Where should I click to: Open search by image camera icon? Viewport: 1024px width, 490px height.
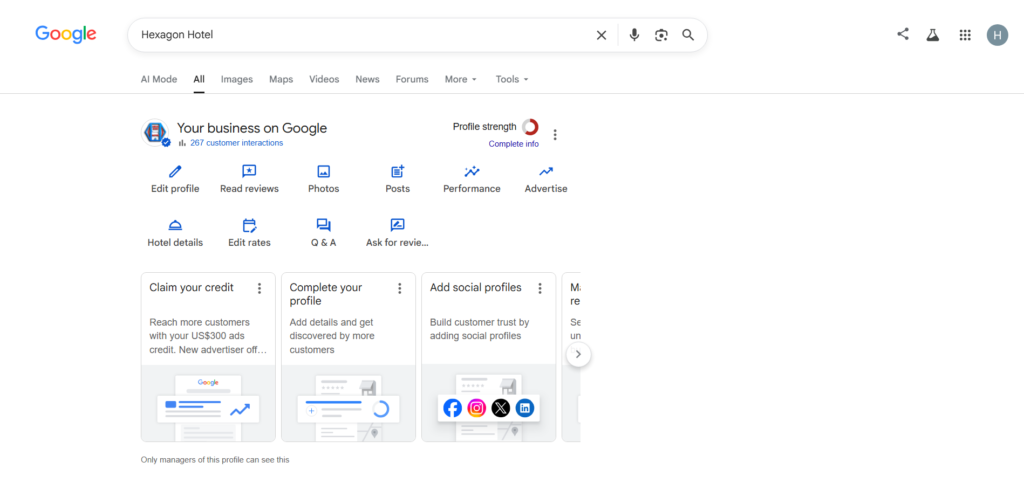pos(661,35)
